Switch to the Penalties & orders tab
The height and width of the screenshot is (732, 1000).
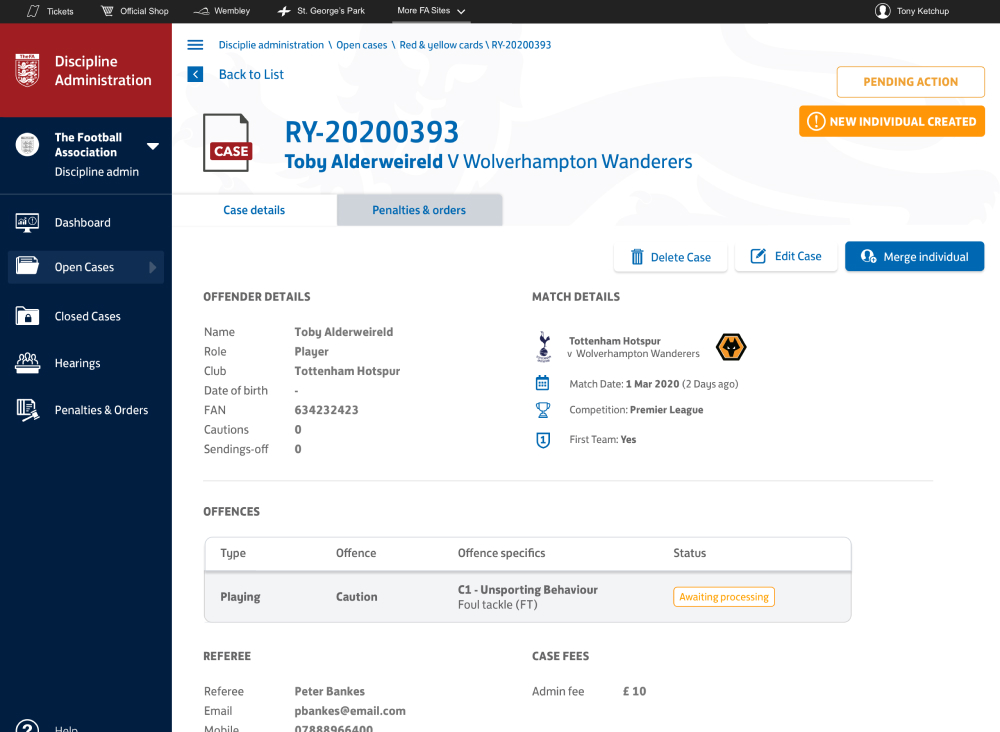(x=419, y=210)
